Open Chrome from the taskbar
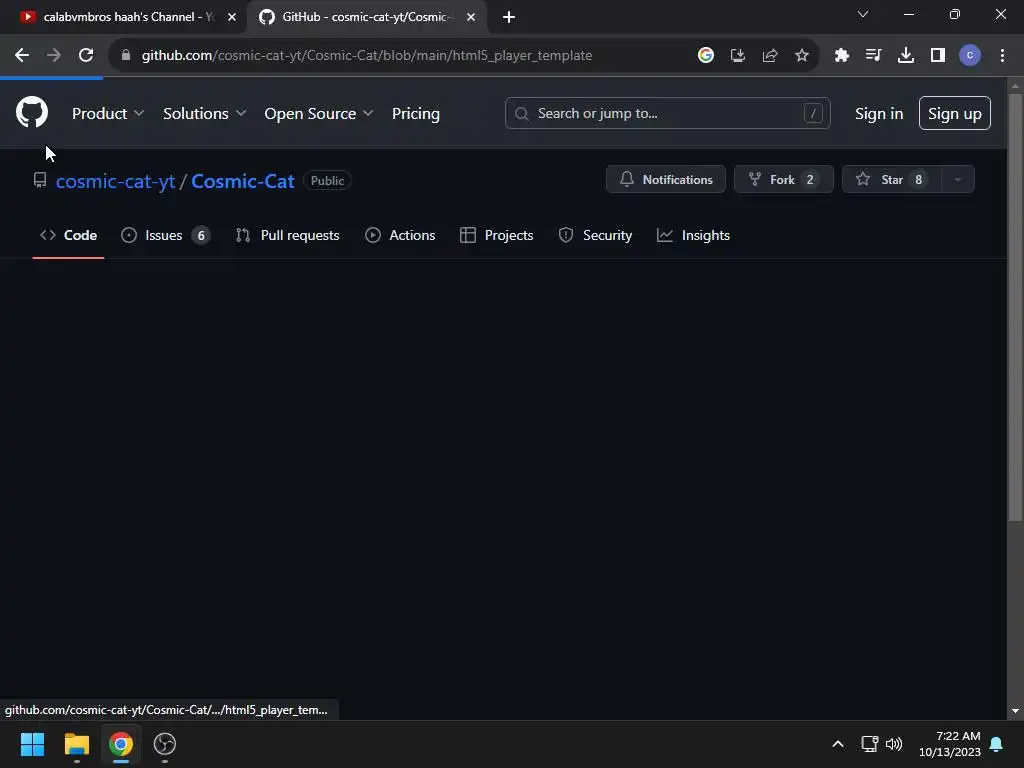The image size is (1024, 768). pos(121,744)
